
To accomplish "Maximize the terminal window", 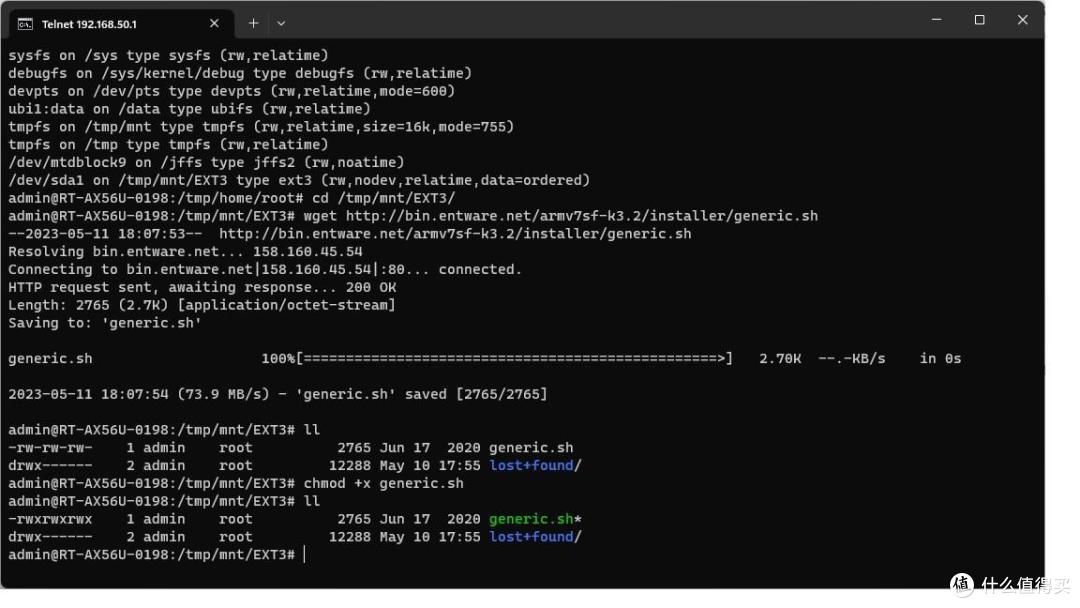I will 979,20.
